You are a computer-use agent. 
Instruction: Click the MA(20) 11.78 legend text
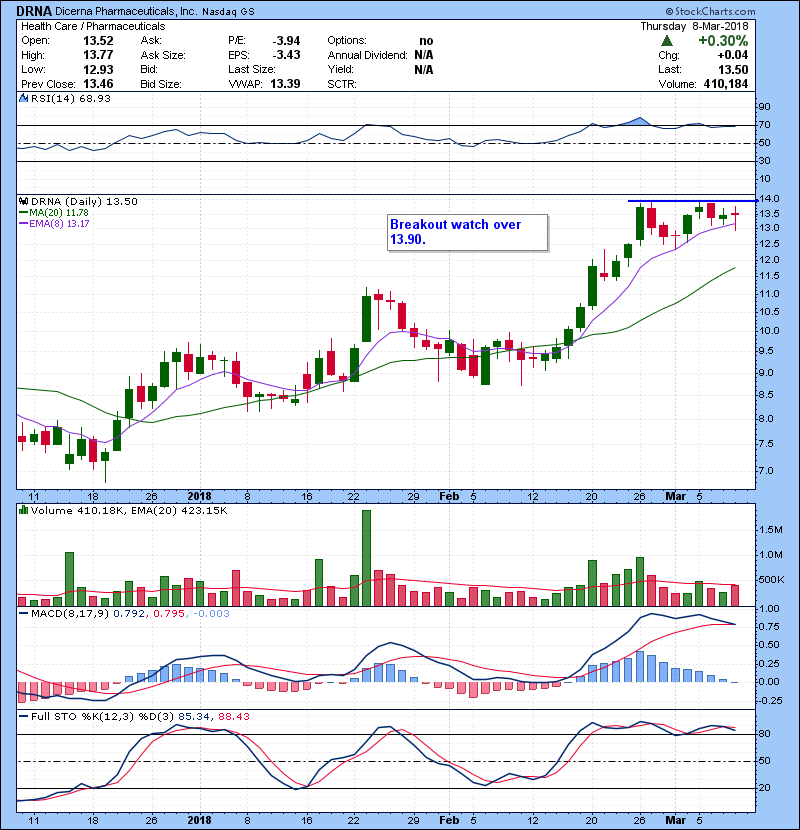tap(59, 213)
